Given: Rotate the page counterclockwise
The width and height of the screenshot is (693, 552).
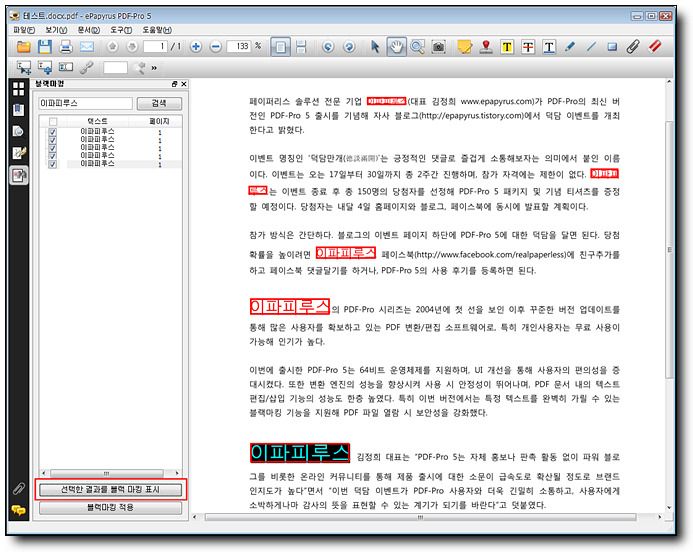Looking at the screenshot, I should pos(327,46).
